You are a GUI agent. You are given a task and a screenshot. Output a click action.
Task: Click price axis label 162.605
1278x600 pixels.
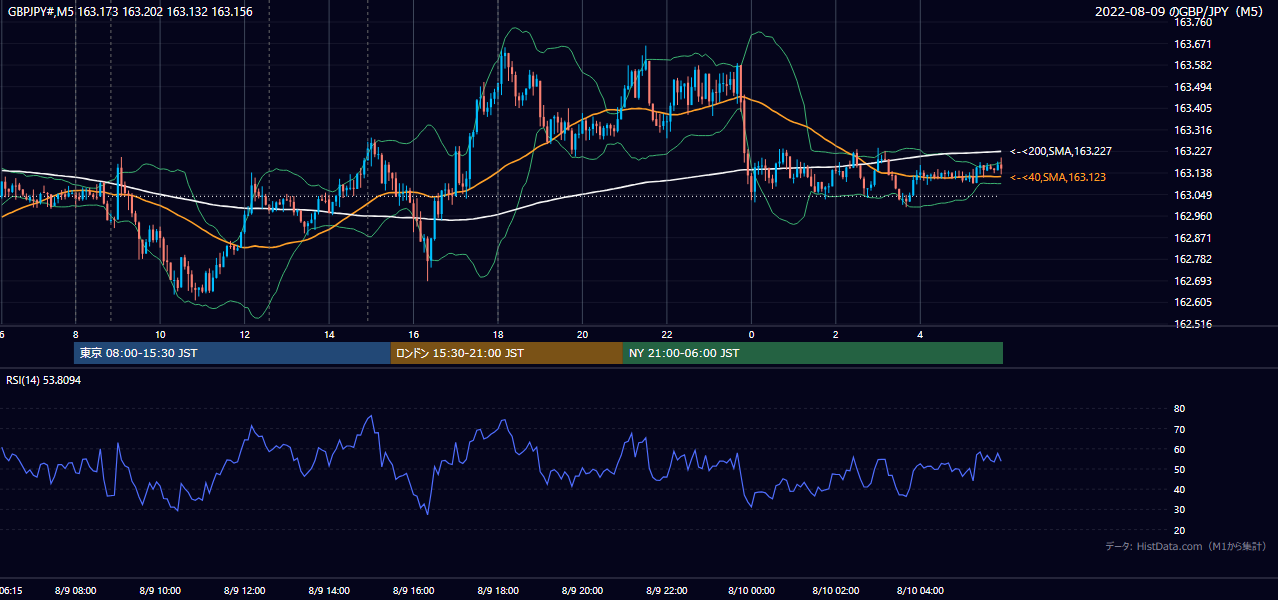(1192, 302)
